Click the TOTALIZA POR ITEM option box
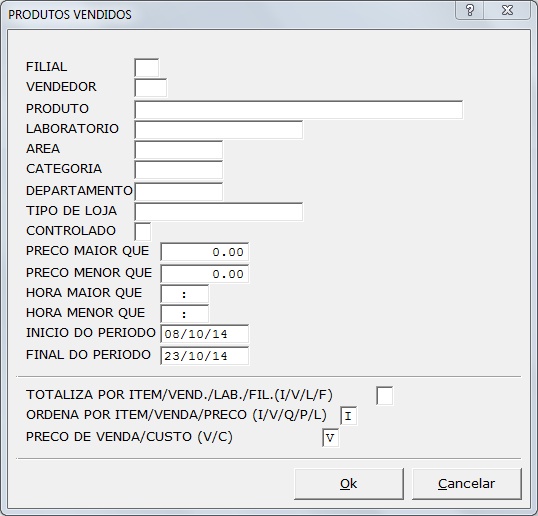Image resolution: width=538 pixels, height=516 pixels. pyautogui.click(x=385, y=396)
